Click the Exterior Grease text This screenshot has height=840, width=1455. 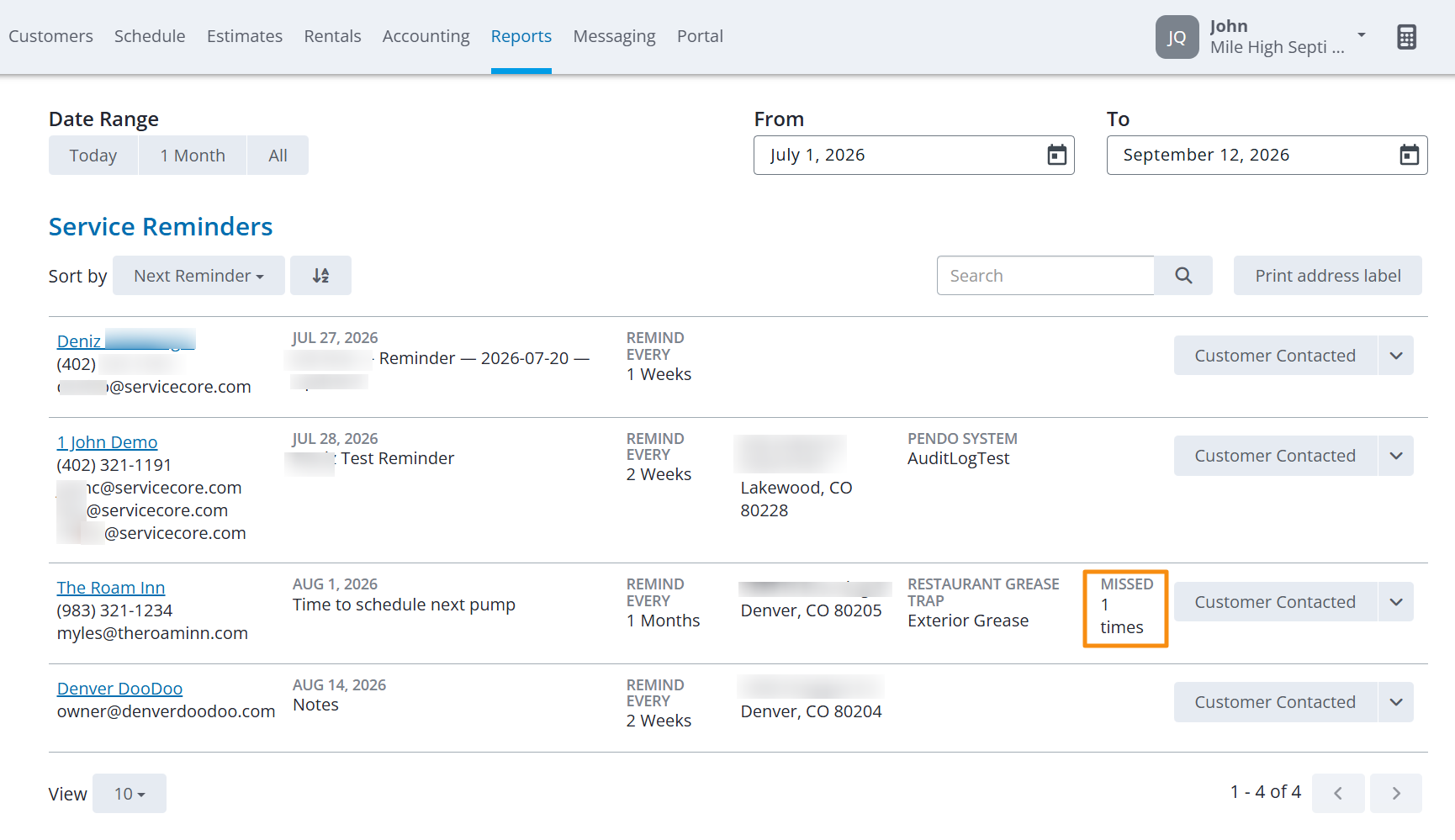pyautogui.click(x=968, y=621)
